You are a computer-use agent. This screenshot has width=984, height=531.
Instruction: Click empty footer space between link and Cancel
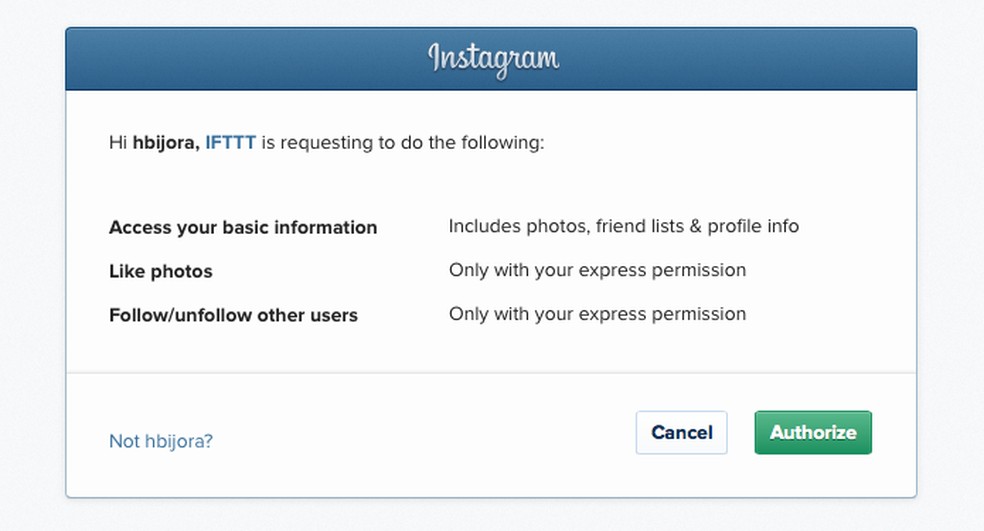click(420, 435)
